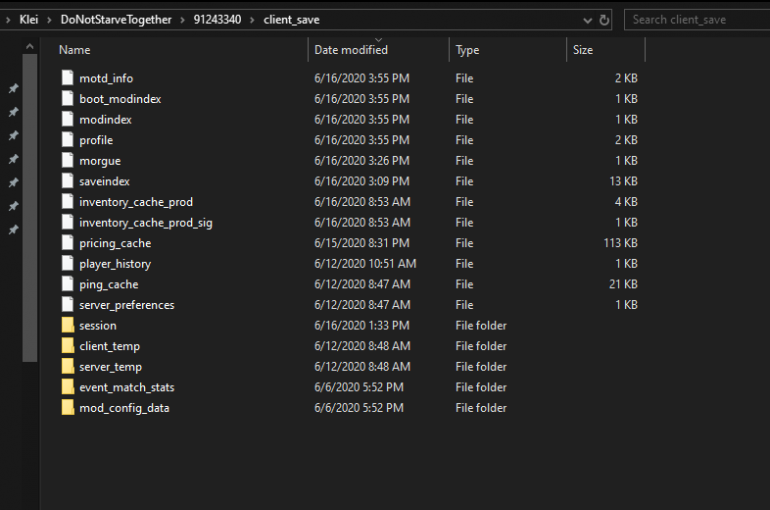Click the Search client_save field
Viewport: 770px width, 510px height.
tap(697, 20)
